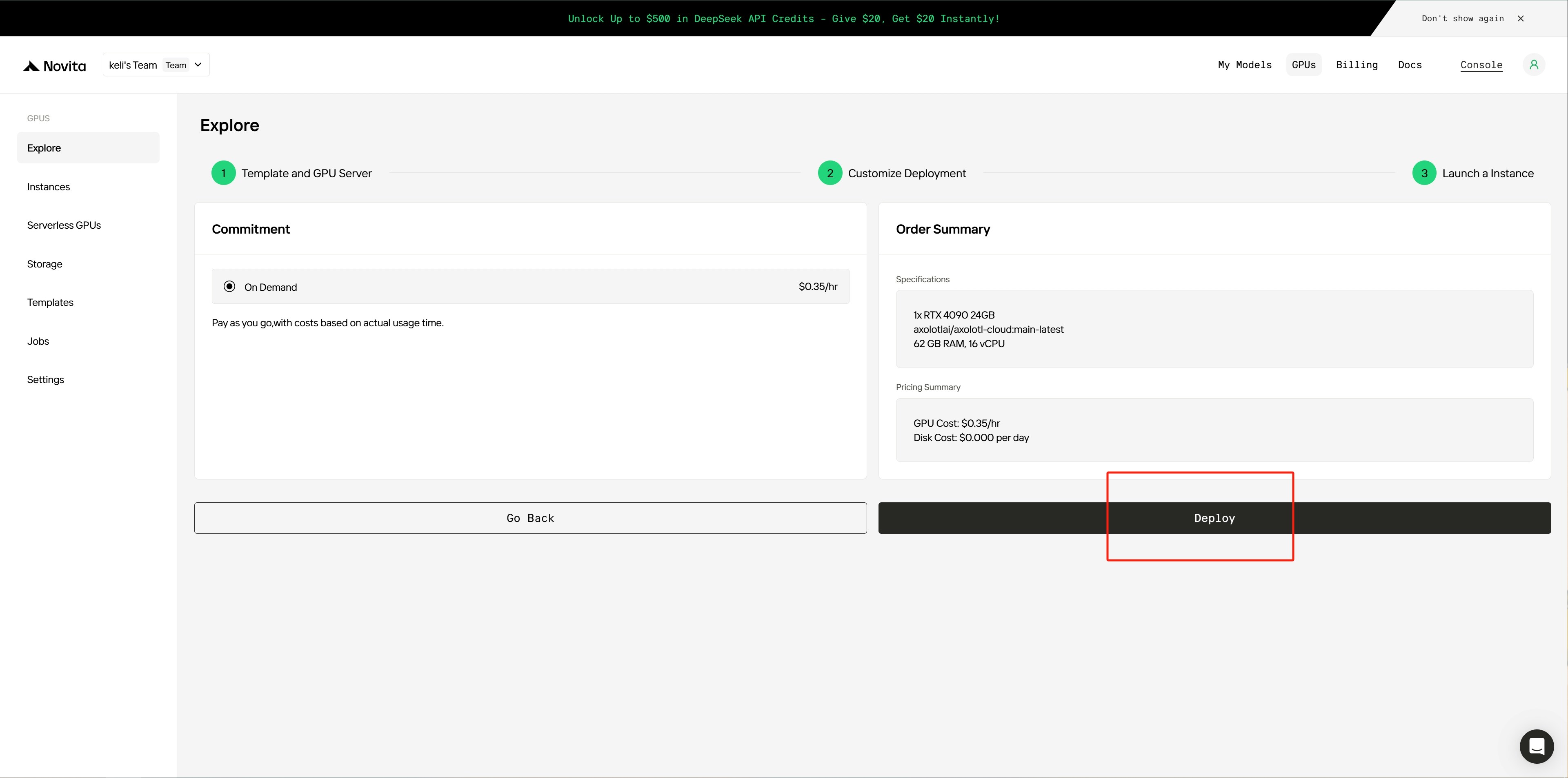
Task: Open My Models in top navigation
Action: pos(1245,65)
